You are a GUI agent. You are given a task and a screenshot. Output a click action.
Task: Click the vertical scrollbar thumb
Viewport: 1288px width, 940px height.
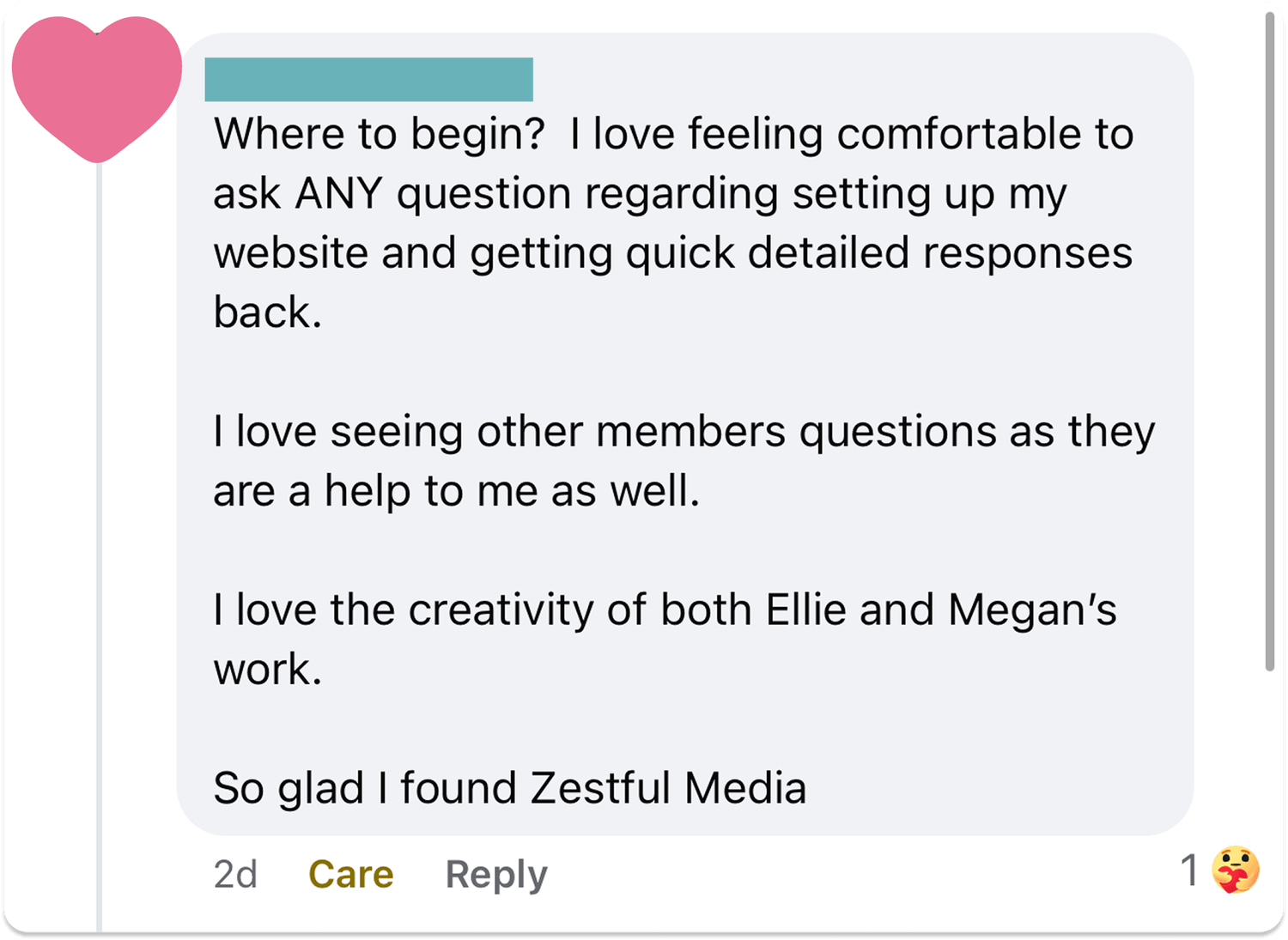(x=1270, y=343)
